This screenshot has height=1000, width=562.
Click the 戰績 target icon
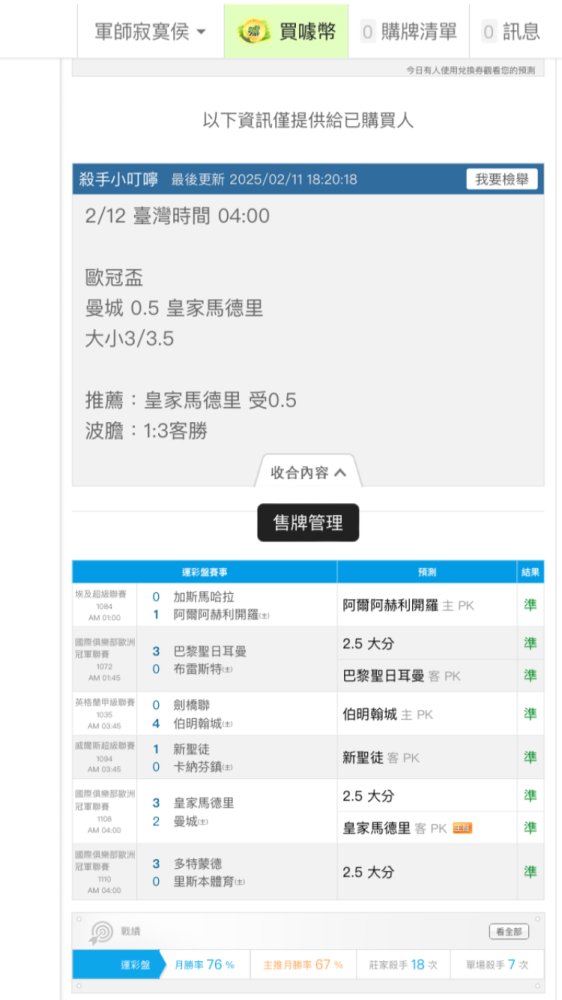(101, 933)
